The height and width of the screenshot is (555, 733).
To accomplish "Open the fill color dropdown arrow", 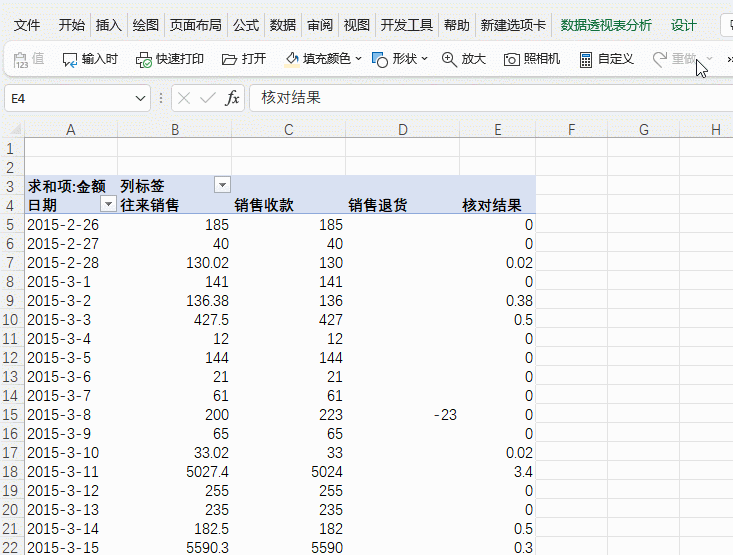I will (359, 59).
